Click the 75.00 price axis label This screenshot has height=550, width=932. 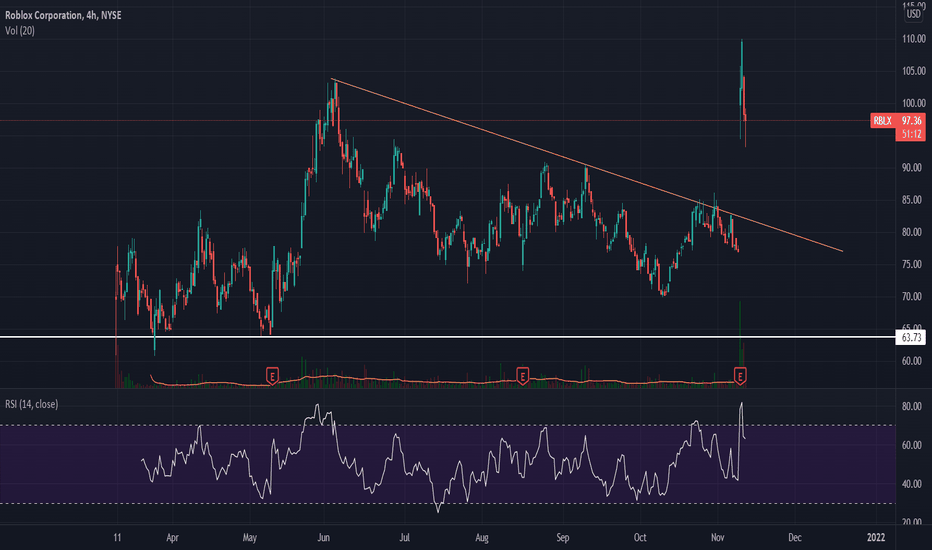914,264
